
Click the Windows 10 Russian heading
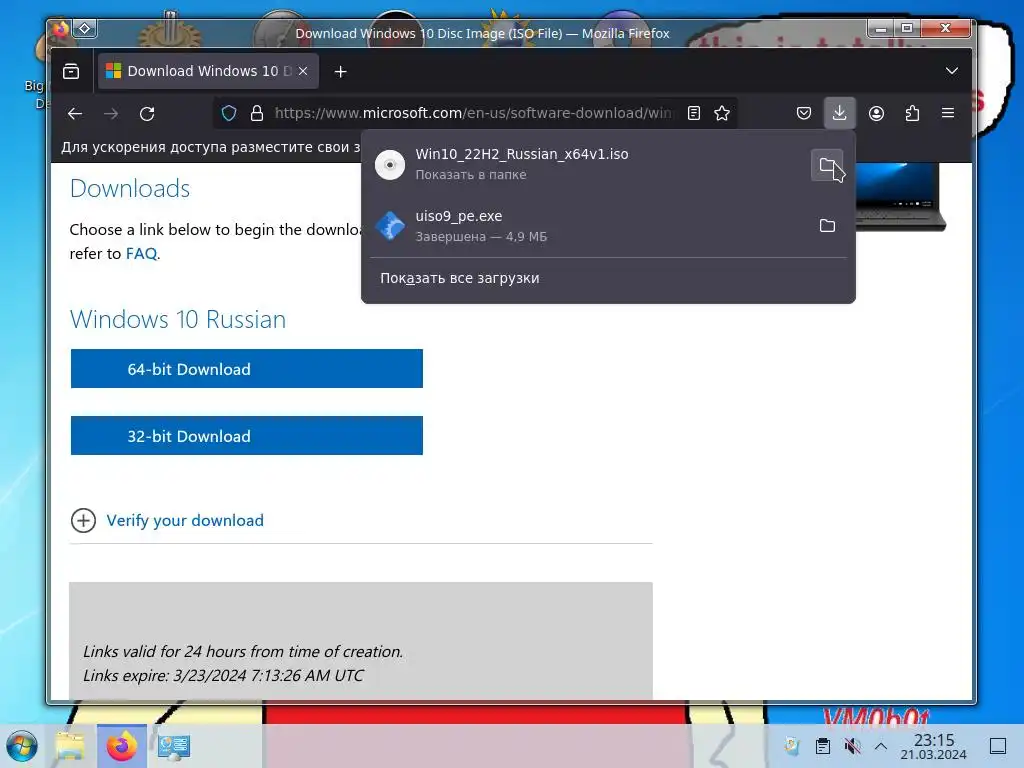[x=178, y=319]
